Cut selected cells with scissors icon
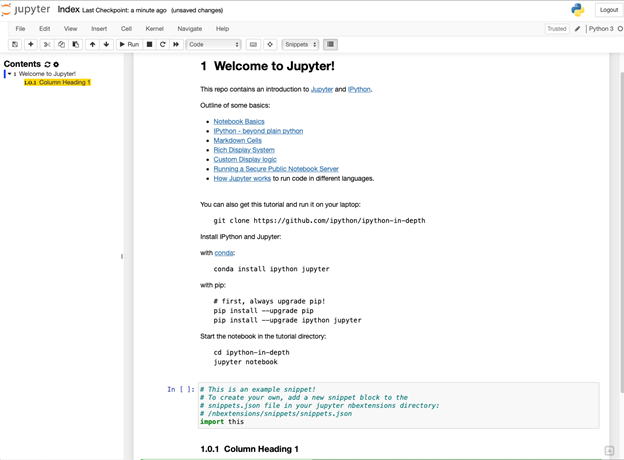Image resolution: width=624 pixels, height=460 pixels. 46,44
